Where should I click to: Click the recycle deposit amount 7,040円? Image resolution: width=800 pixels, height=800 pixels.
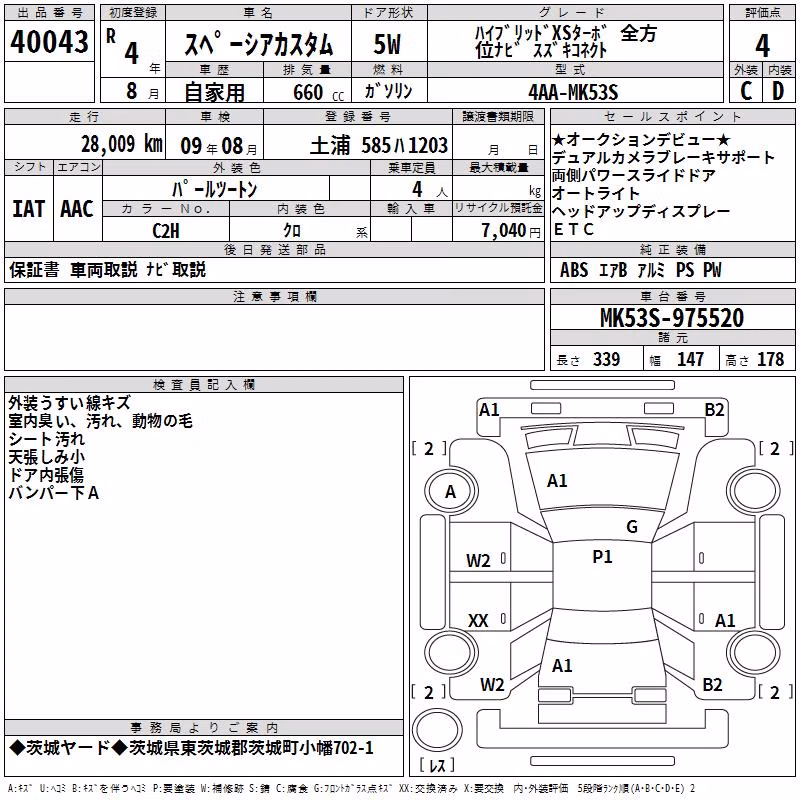511,231
